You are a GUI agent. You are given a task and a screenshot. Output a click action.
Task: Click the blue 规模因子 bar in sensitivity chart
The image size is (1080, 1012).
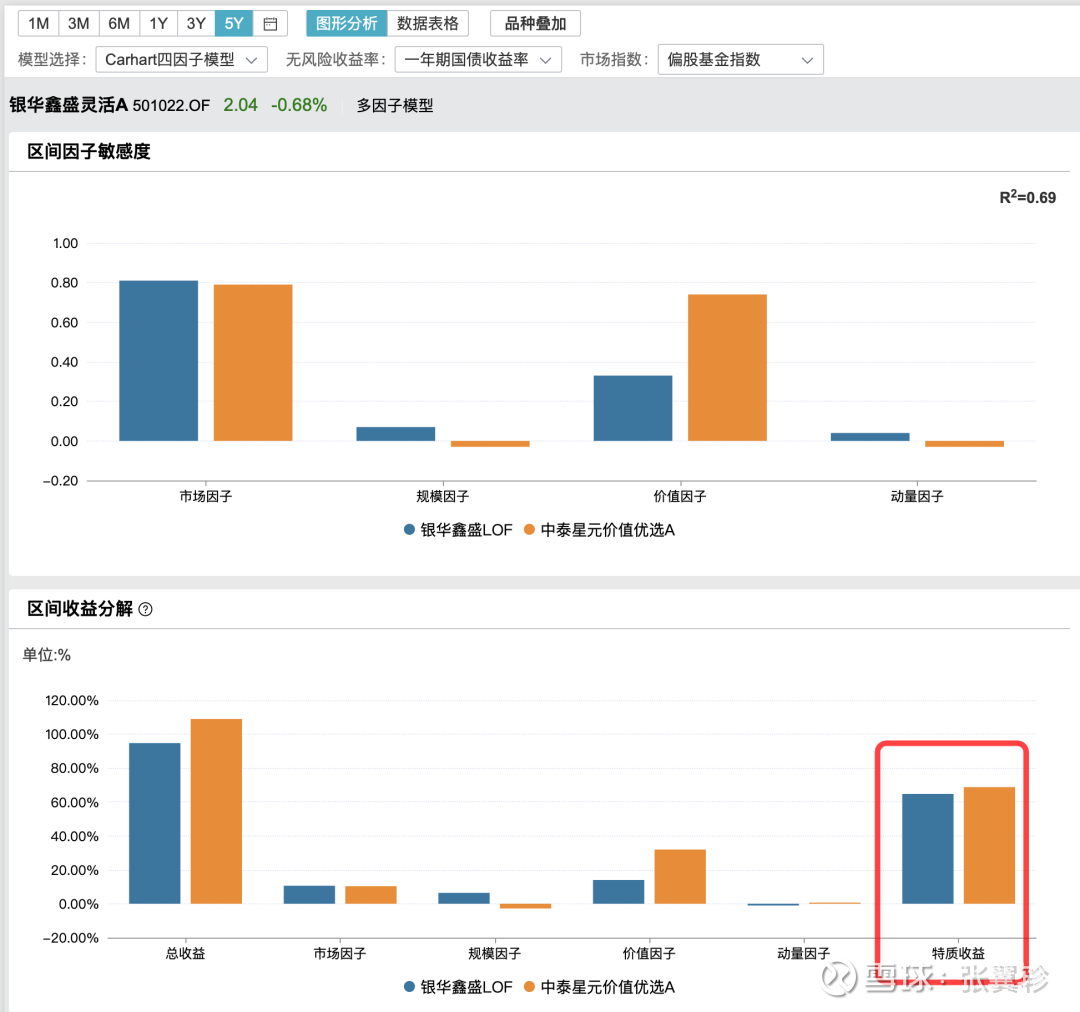[x=395, y=434]
